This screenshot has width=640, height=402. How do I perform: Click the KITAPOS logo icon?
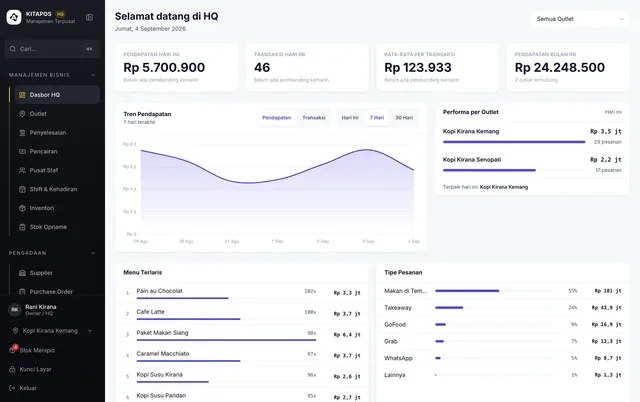coord(14,17)
